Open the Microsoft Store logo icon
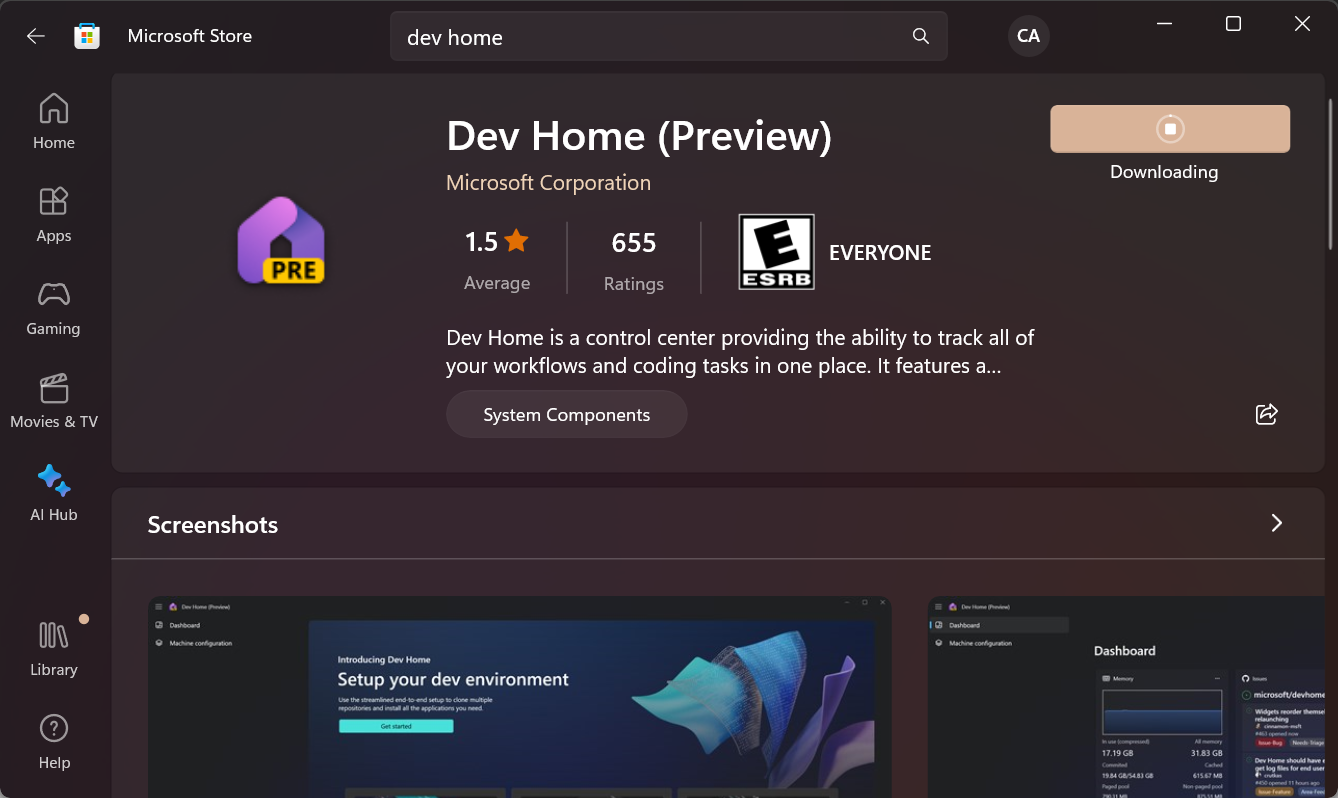The height and width of the screenshot is (798, 1338). 87,36
